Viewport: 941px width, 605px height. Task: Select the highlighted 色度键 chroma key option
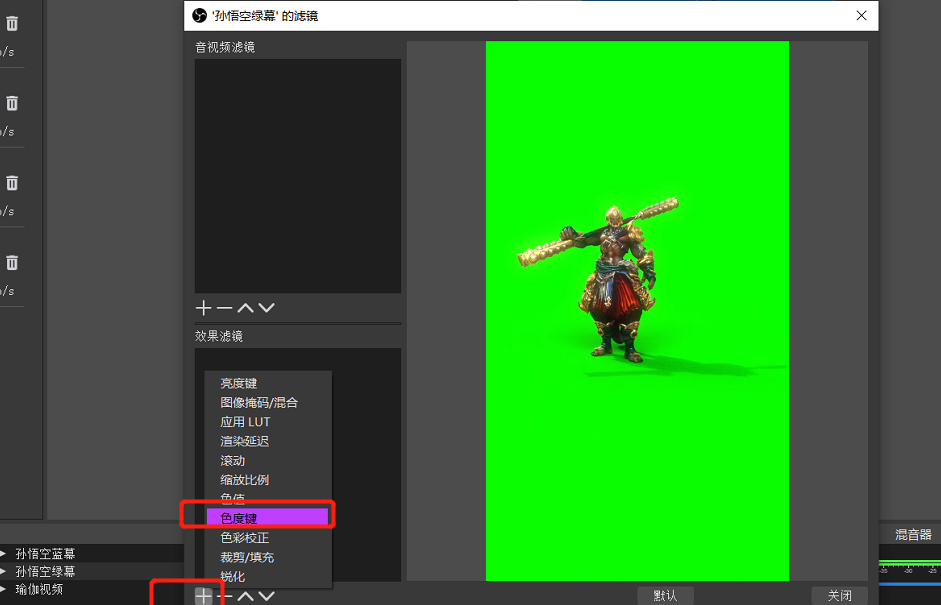coord(268,517)
